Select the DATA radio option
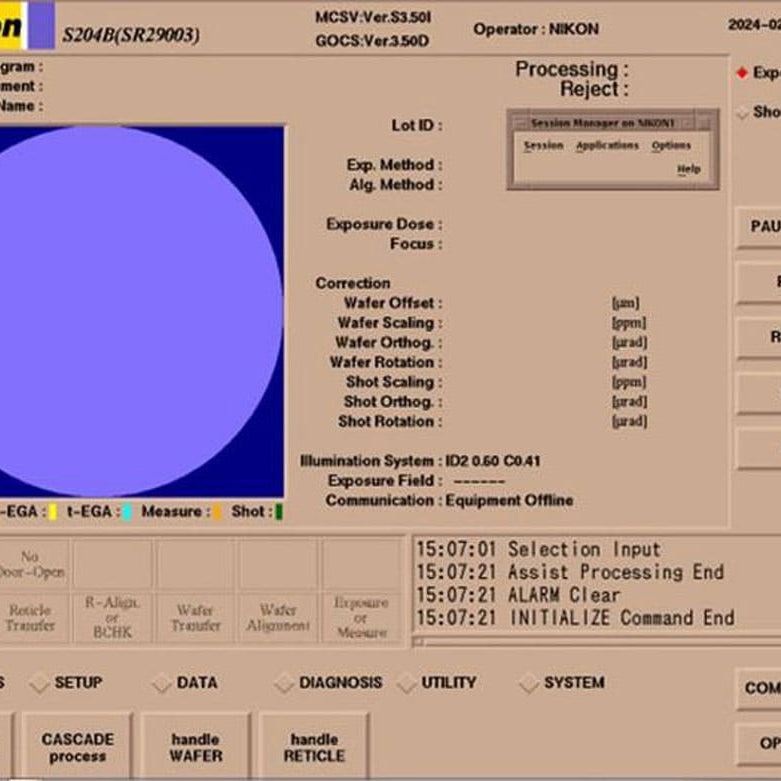Viewport: 781px width, 781px height. [x=161, y=684]
